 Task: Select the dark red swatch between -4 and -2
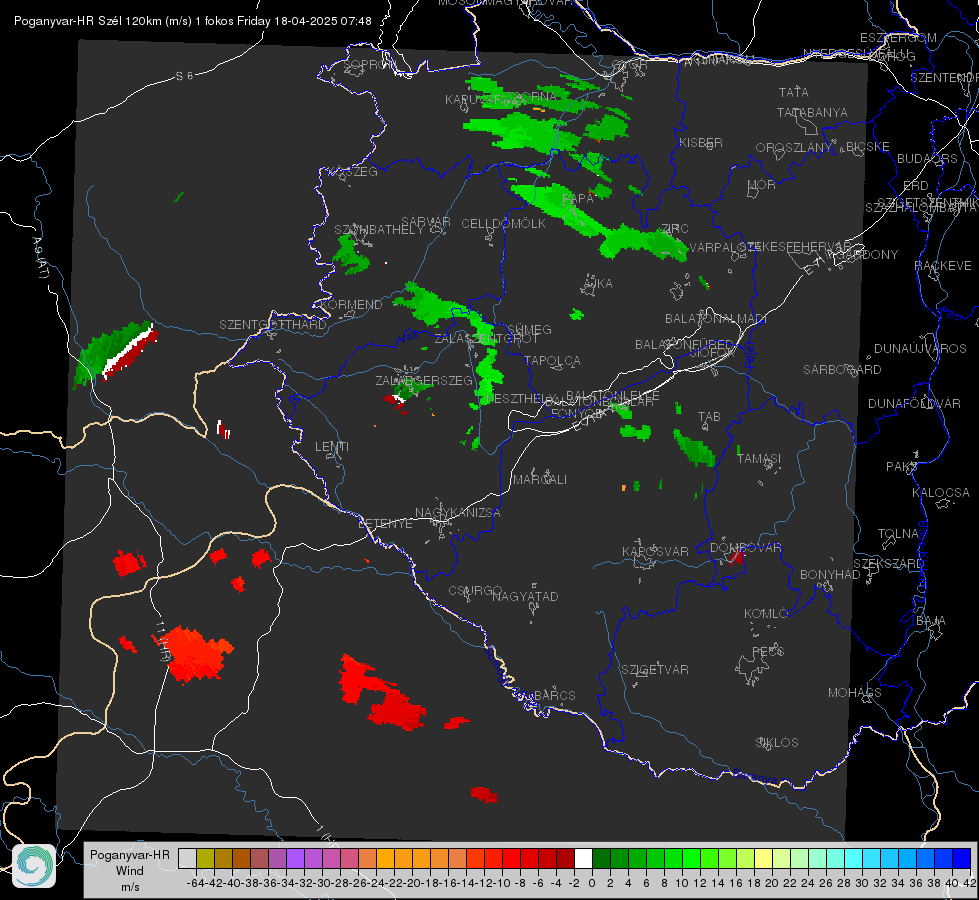565,858
